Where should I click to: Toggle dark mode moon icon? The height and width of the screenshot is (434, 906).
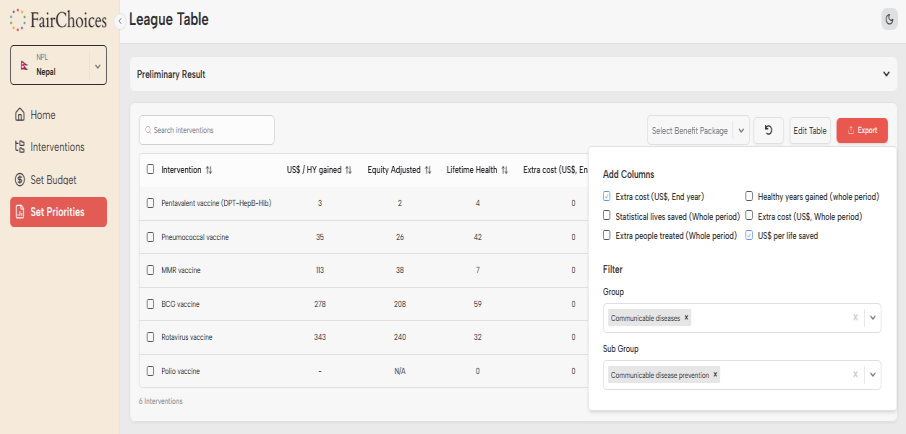[889, 19]
